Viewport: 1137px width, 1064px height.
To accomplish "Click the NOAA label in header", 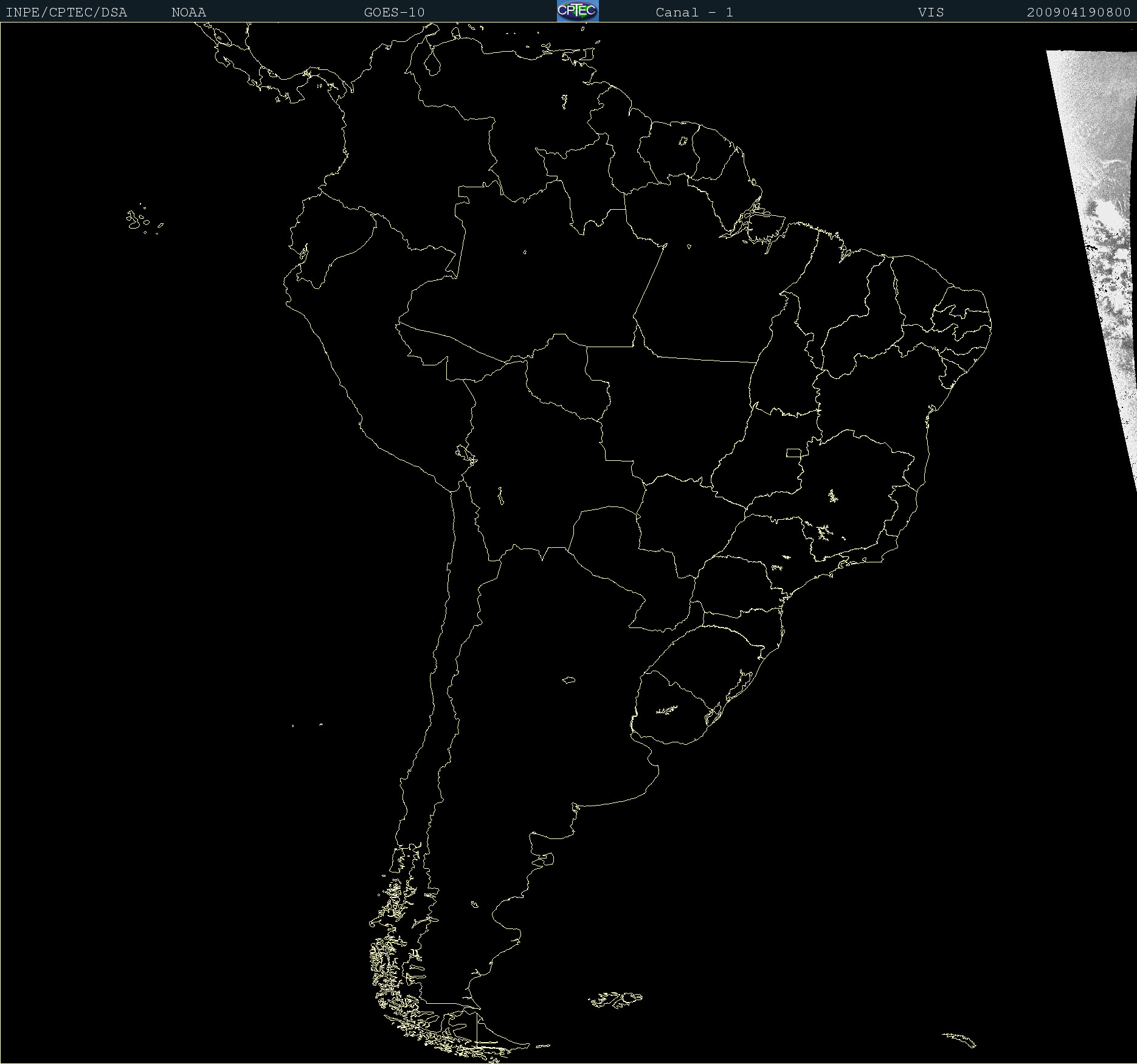I will [x=188, y=12].
